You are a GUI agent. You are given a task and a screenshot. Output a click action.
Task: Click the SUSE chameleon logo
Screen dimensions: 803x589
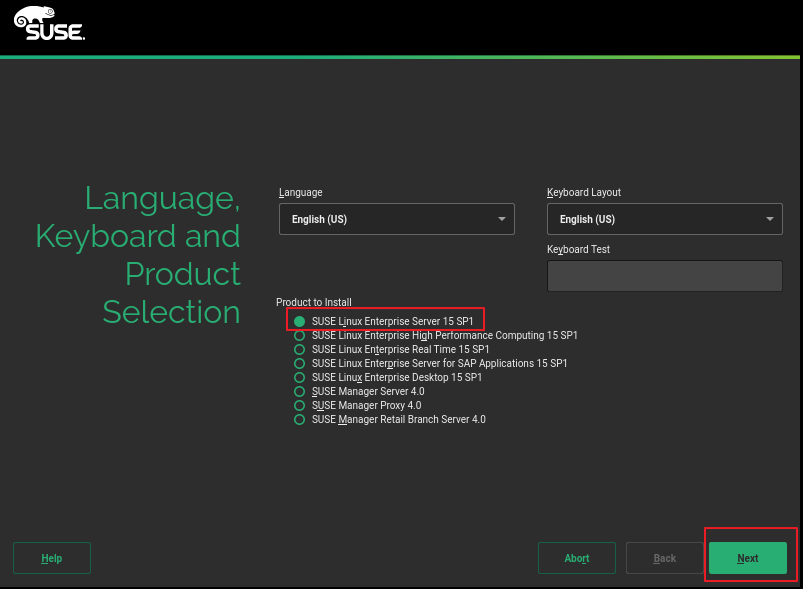point(49,23)
